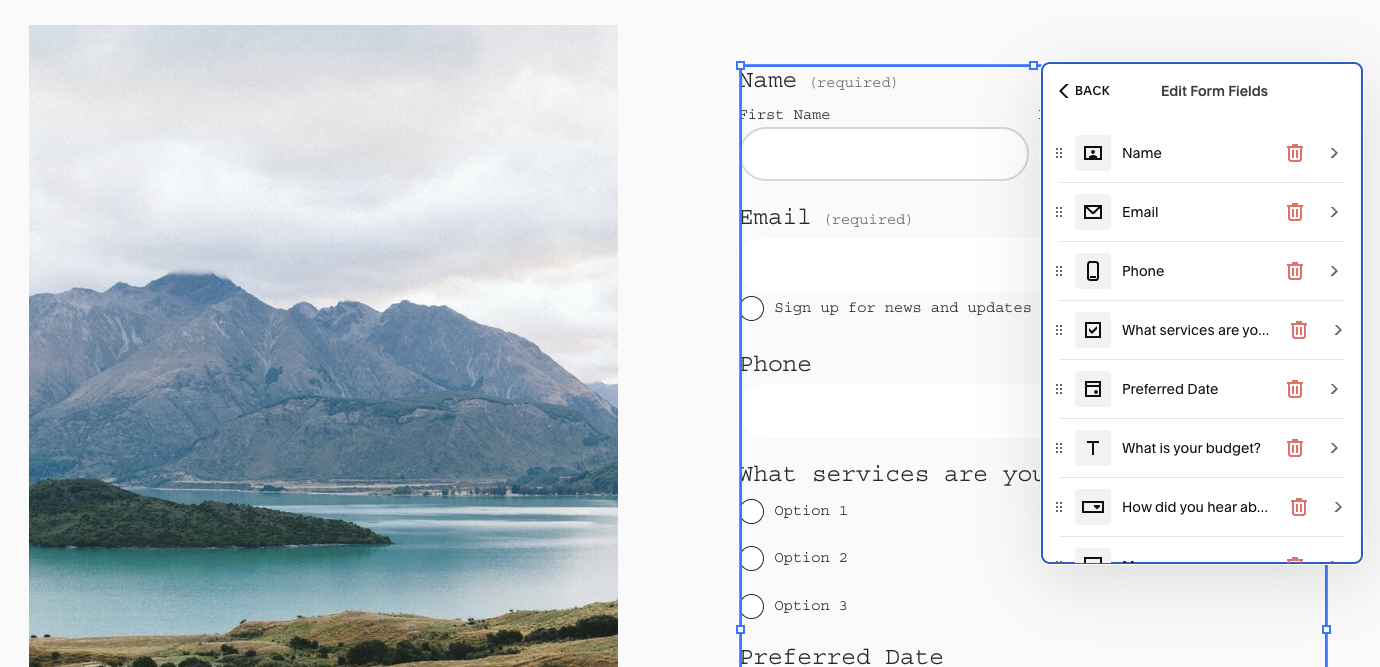Image resolution: width=1380 pixels, height=667 pixels.
Task: Click the Phone device icon
Action: point(1093,271)
